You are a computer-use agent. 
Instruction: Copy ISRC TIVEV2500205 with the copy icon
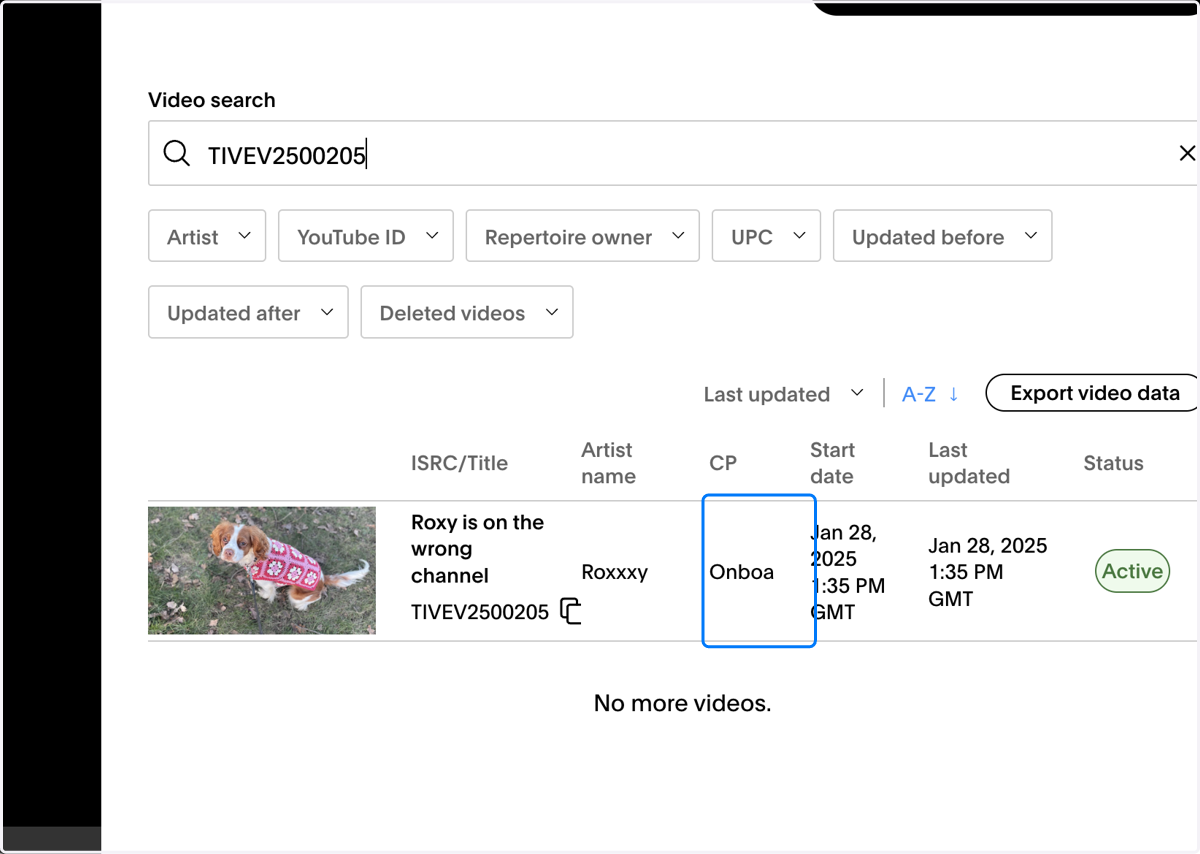[570, 611]
